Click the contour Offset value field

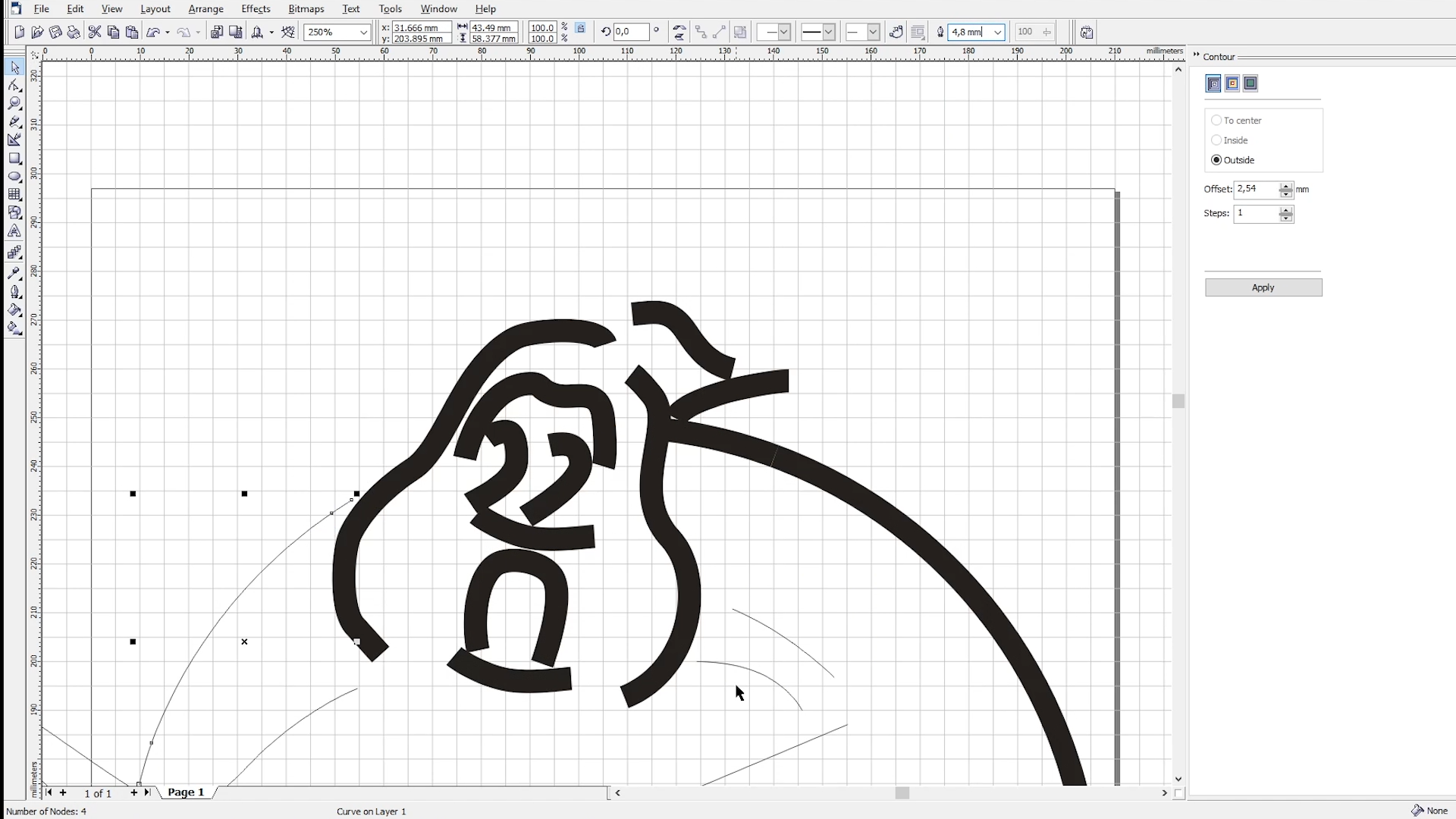pyautogui.click(x=1256, y=190)
